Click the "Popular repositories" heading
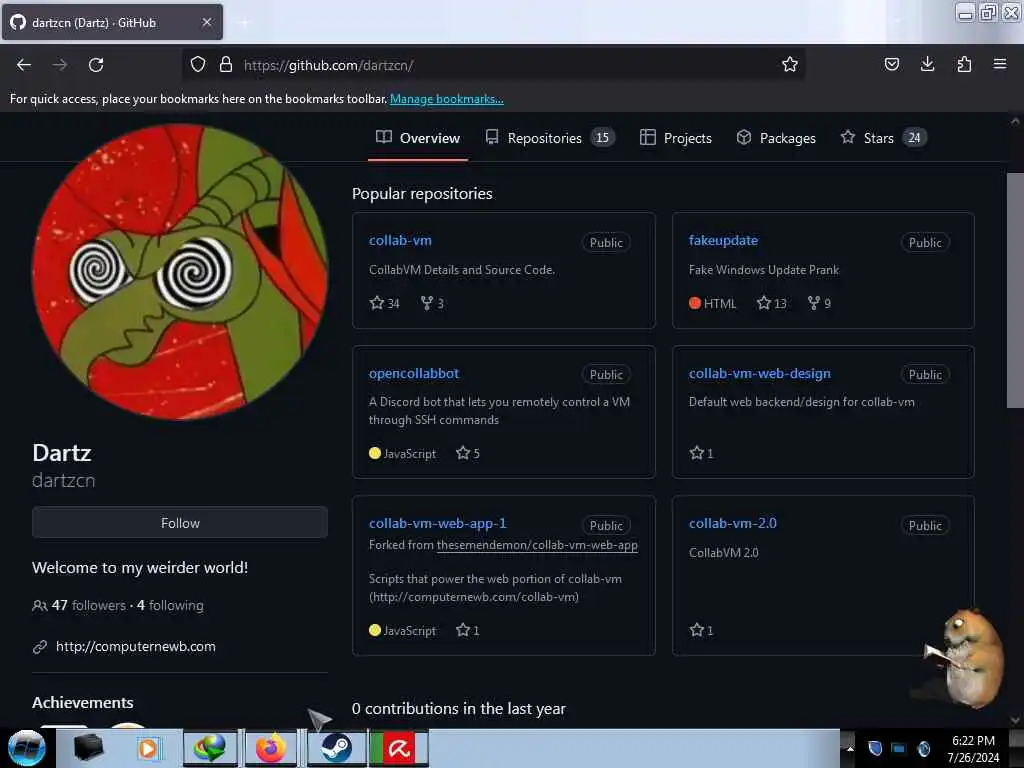This screenshot has height=768, width=1024. coord(422,193)
